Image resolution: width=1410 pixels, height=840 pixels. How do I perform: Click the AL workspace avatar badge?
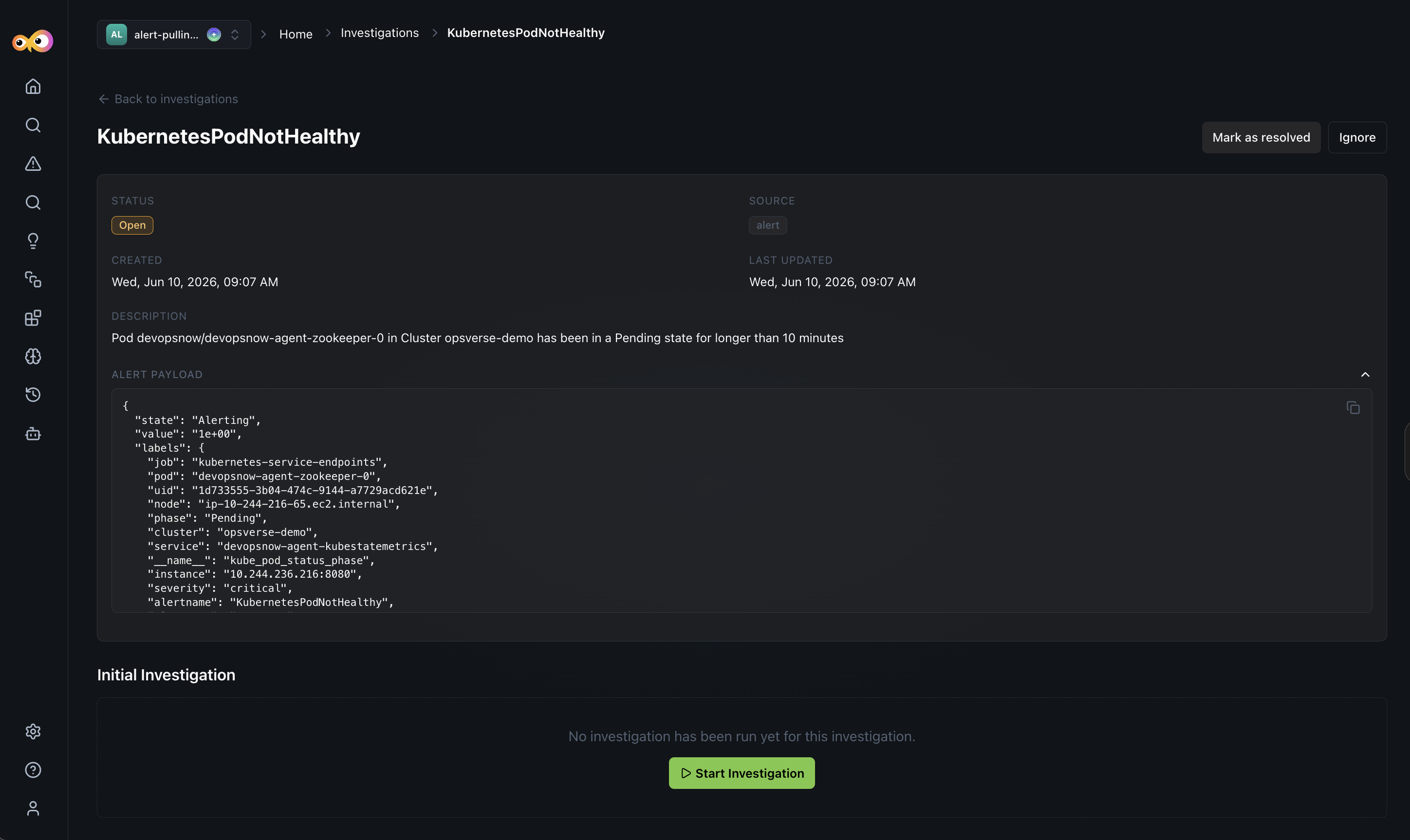[x=116, y=35]
